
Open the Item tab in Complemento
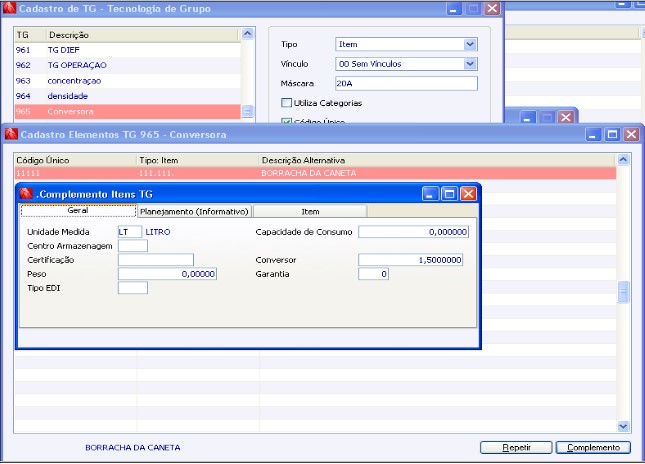tap(310, 211)
